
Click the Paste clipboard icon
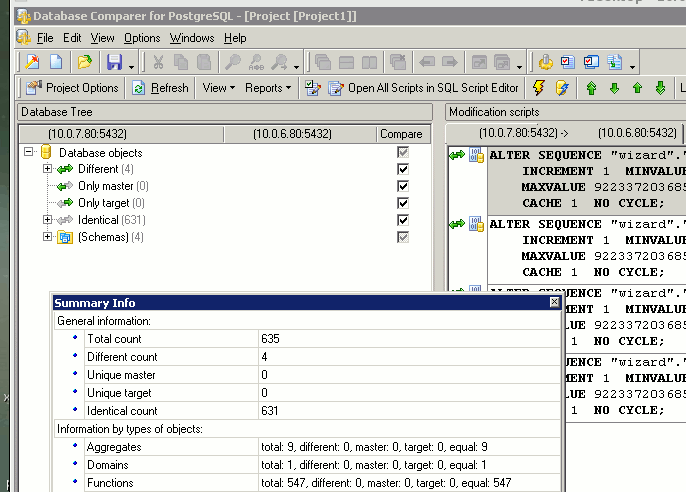(x=204, y=62)
